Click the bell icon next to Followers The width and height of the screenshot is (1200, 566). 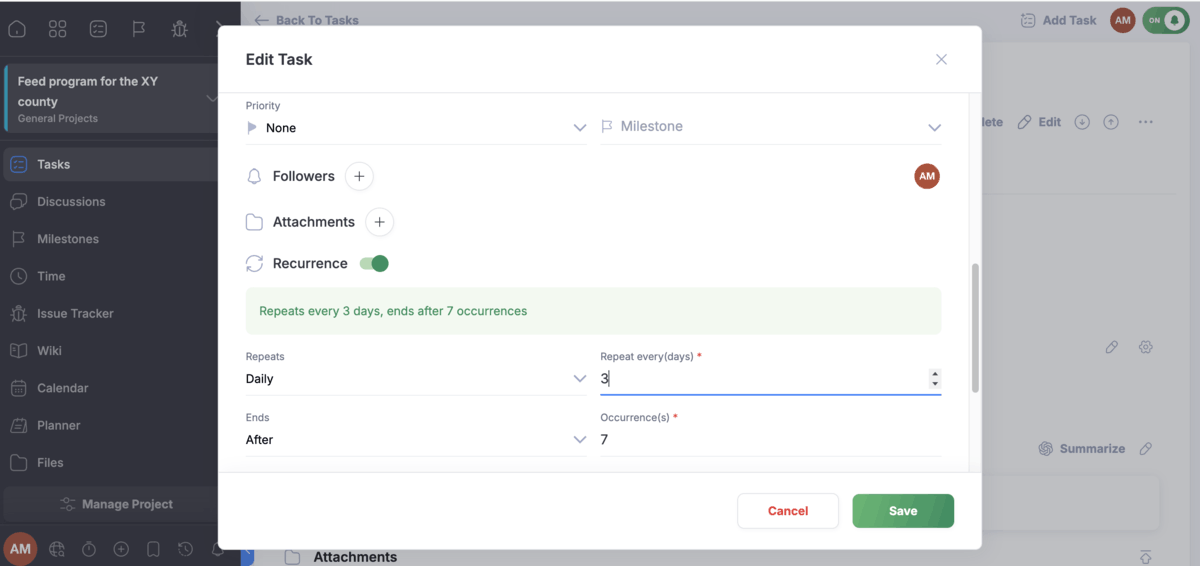[x=254, y=176]
